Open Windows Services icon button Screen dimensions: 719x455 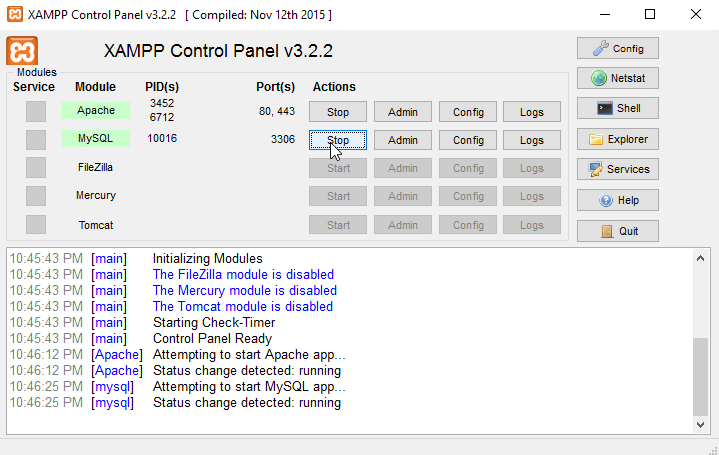(618, 169)
